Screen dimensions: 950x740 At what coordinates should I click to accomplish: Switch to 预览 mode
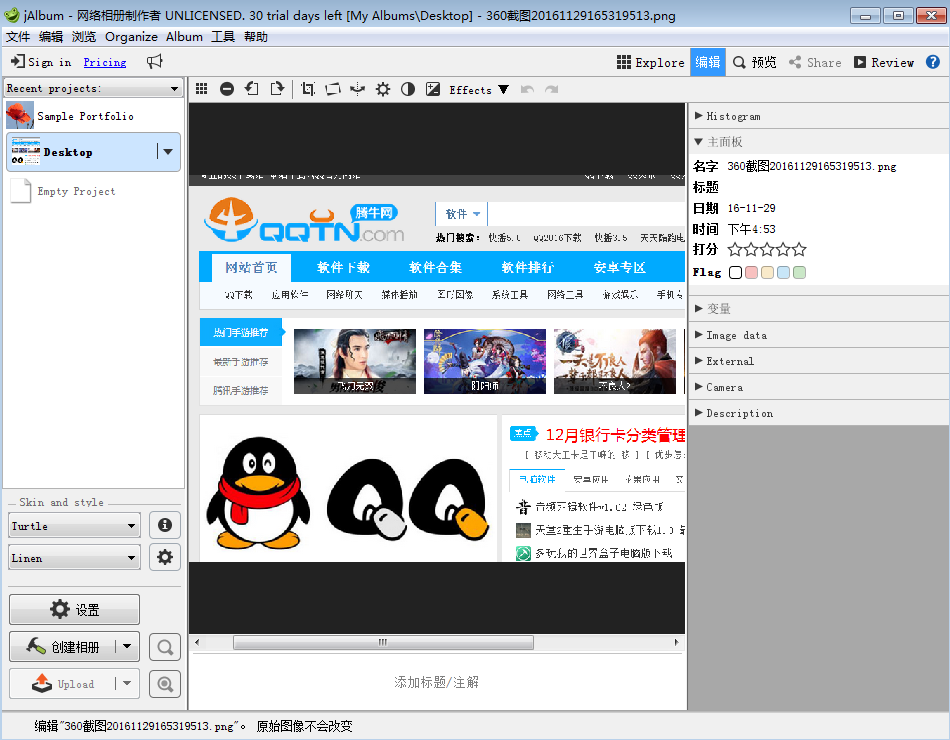pyautogui.click(x=755, y=62)
